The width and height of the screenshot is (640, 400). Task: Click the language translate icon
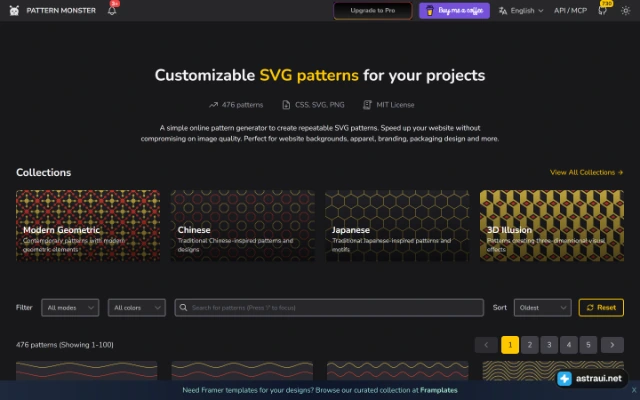[x=503, y=11]
